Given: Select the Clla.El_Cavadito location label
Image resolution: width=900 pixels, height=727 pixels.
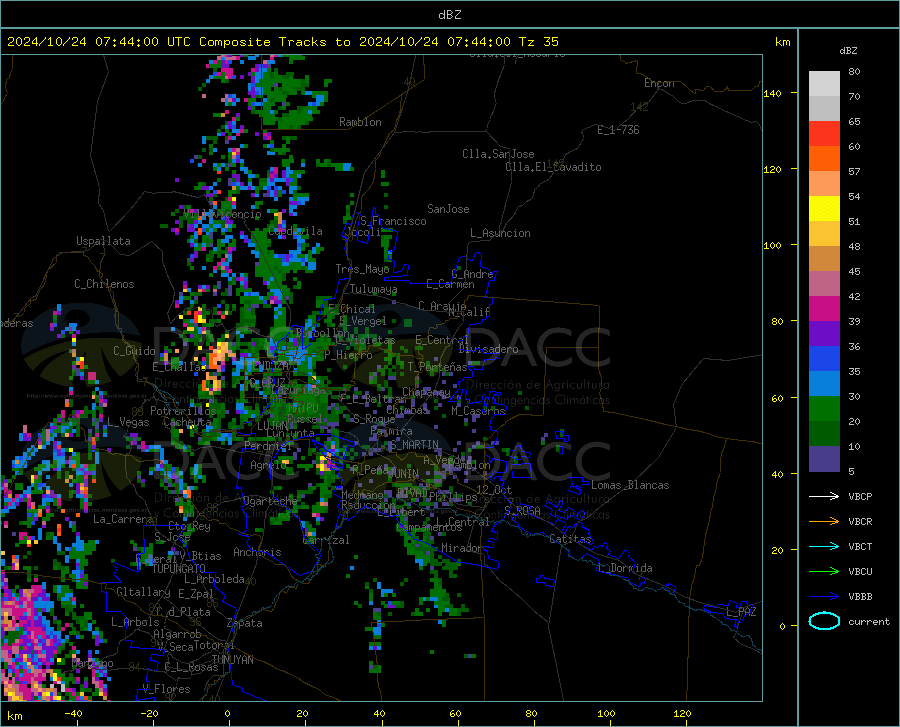Looking at the screenshot, I should (x=553, y=167).
